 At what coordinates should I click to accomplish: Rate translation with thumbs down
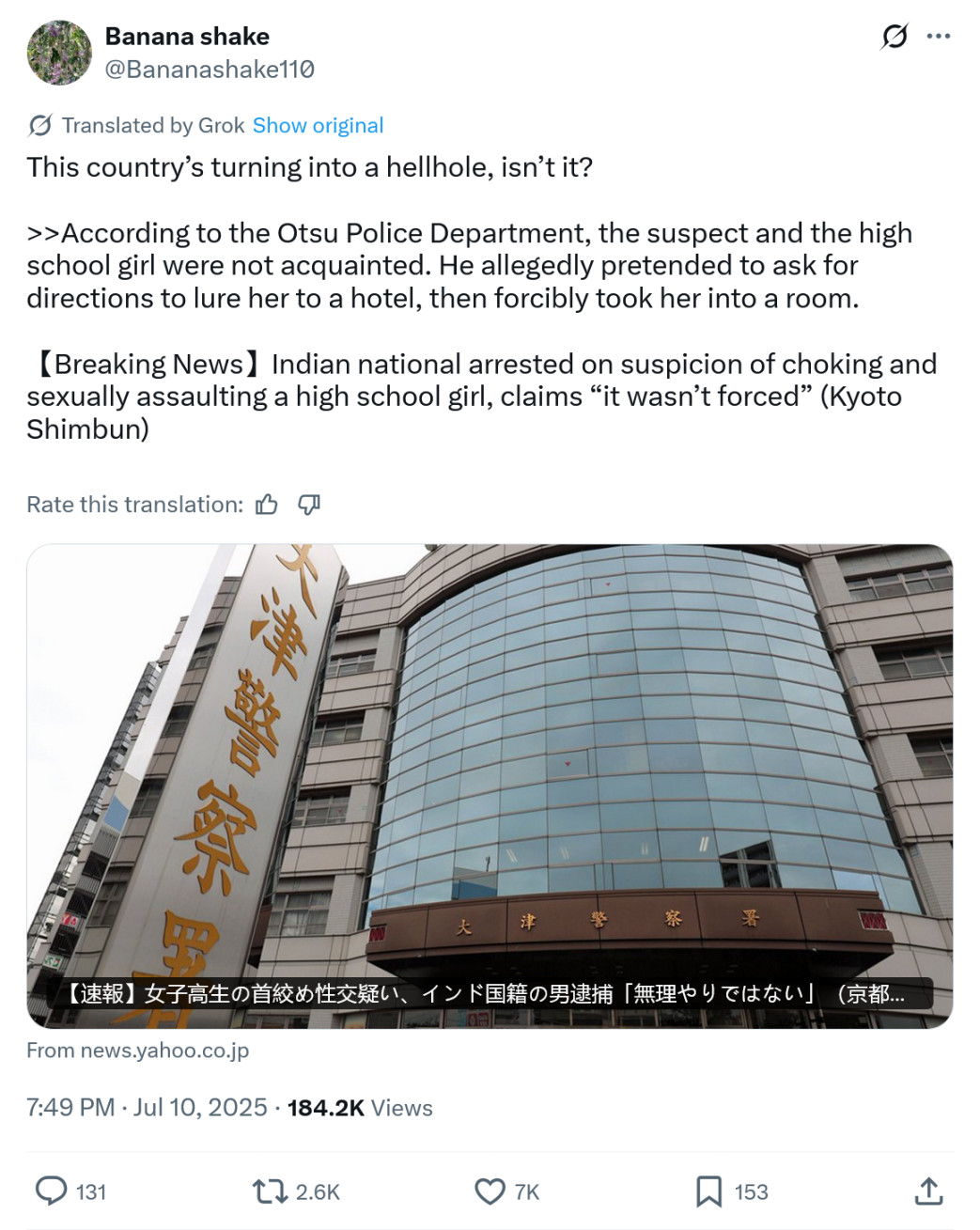coord(309,505)
